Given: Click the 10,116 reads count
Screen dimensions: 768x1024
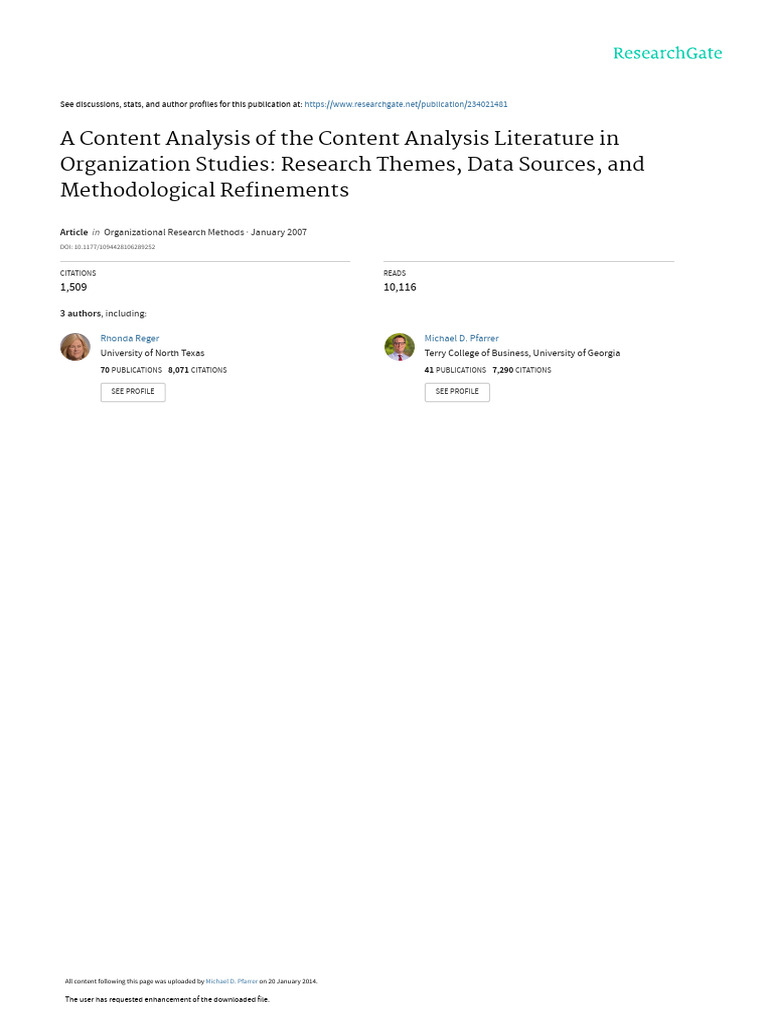Looking at the screenshot, I should pos(400,287).
